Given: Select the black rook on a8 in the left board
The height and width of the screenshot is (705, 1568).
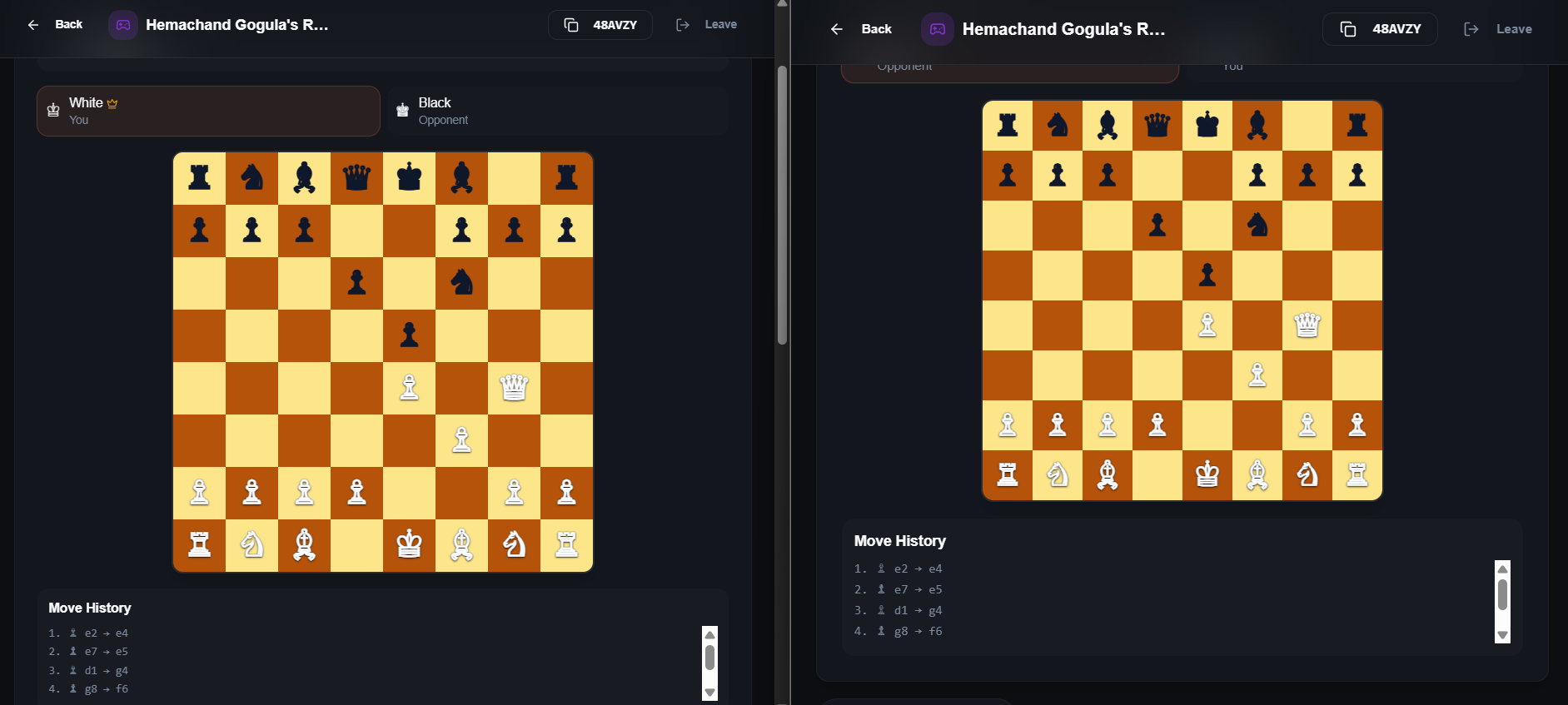Looking at the screenshot, I should click(x=199, y=177).
